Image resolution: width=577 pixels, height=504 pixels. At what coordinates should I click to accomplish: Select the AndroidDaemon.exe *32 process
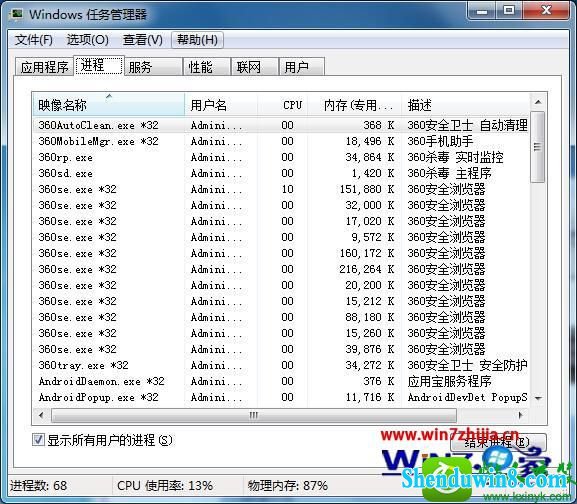(x=281, y=381)
